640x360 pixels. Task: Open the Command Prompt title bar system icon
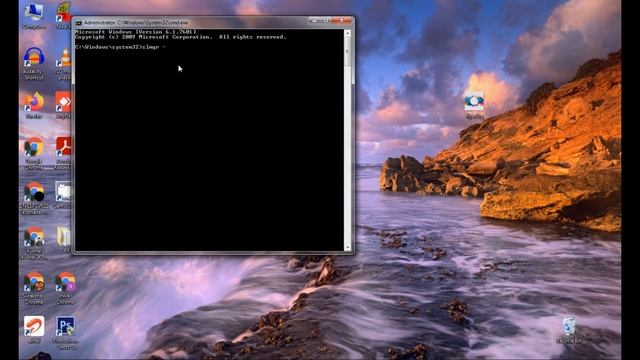(x=79, y=23)
